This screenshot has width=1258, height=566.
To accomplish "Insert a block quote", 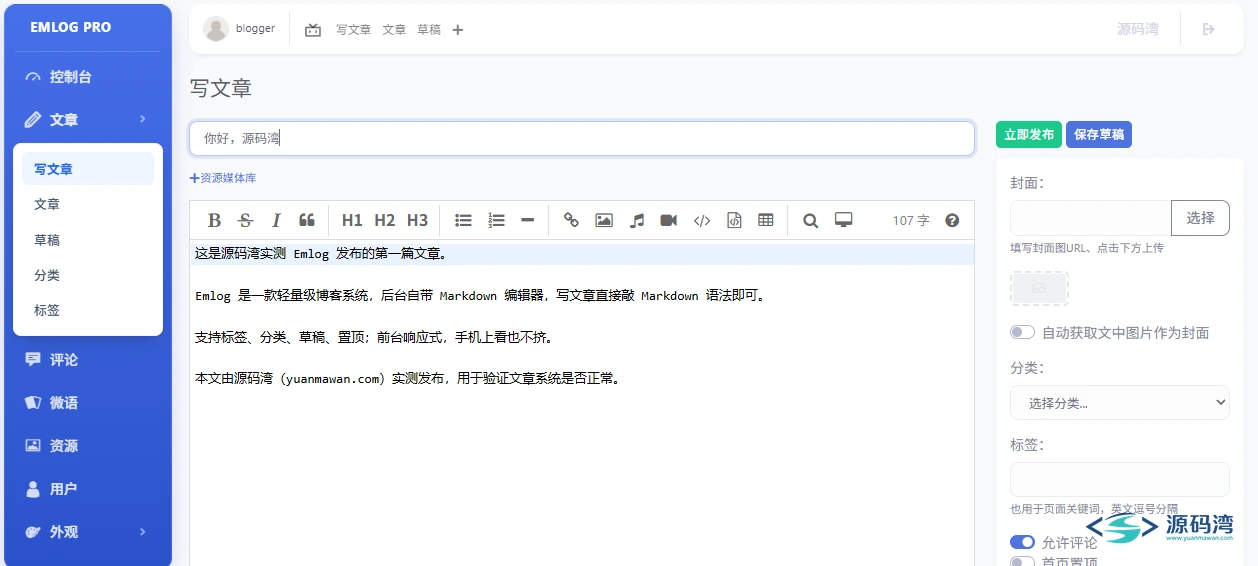I will (307, 220).
